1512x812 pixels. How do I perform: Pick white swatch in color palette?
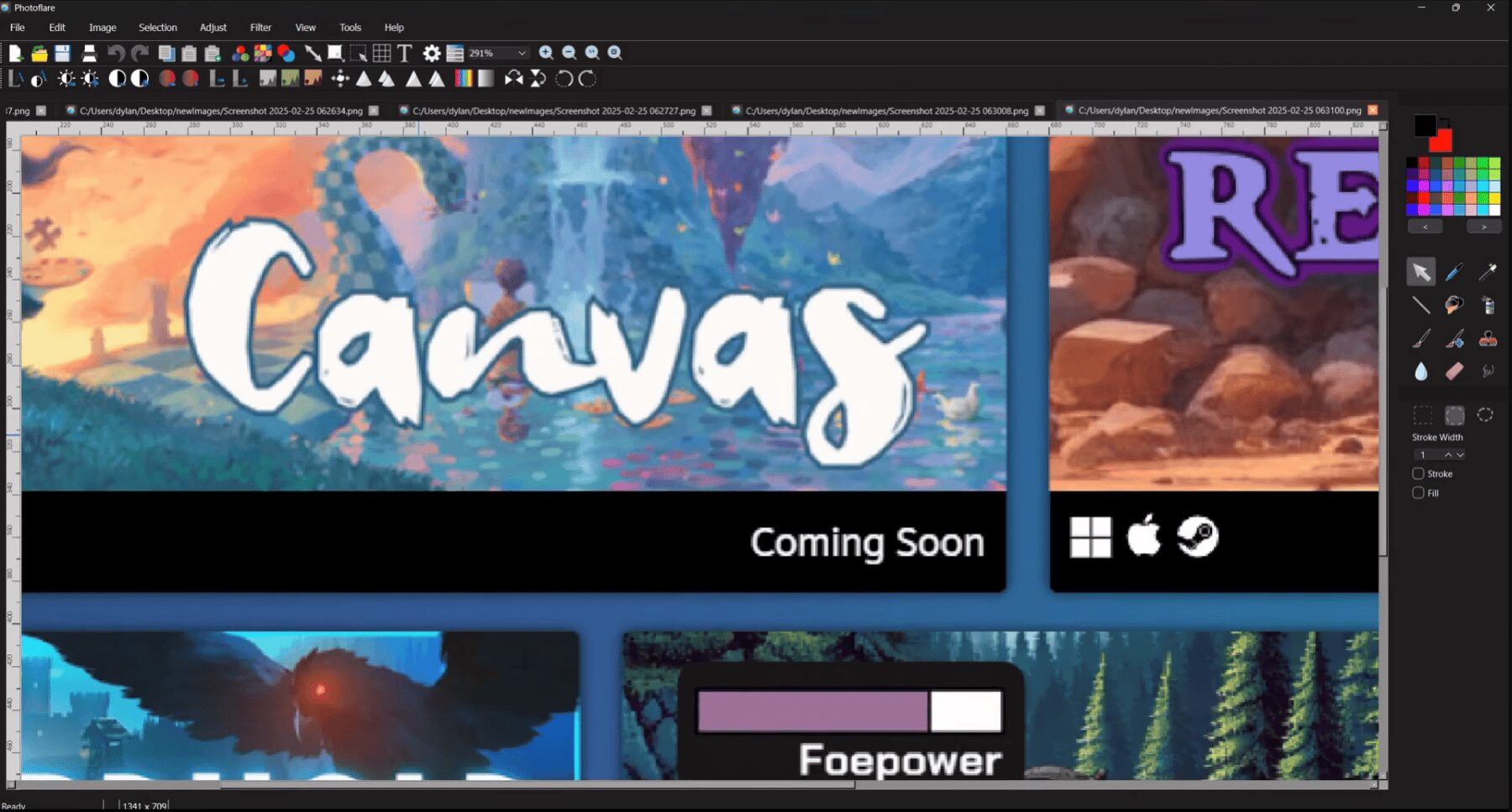(1494, 210)
